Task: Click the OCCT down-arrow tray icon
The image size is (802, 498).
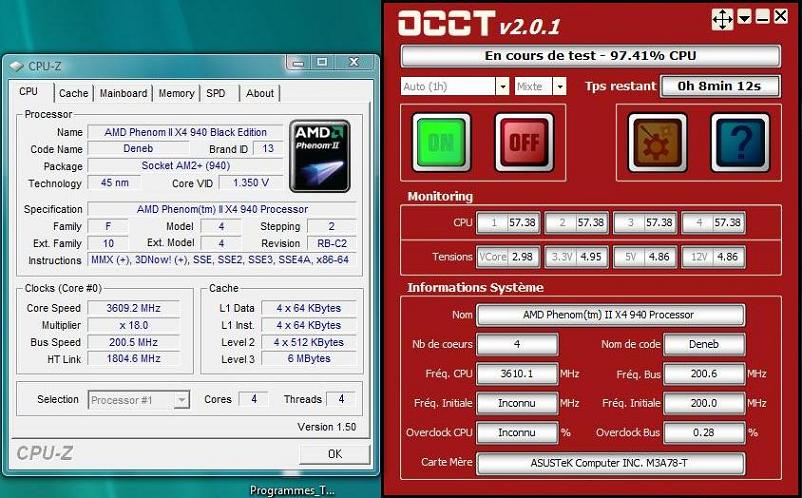Action: pyautogui.click(x=744, y=18)
